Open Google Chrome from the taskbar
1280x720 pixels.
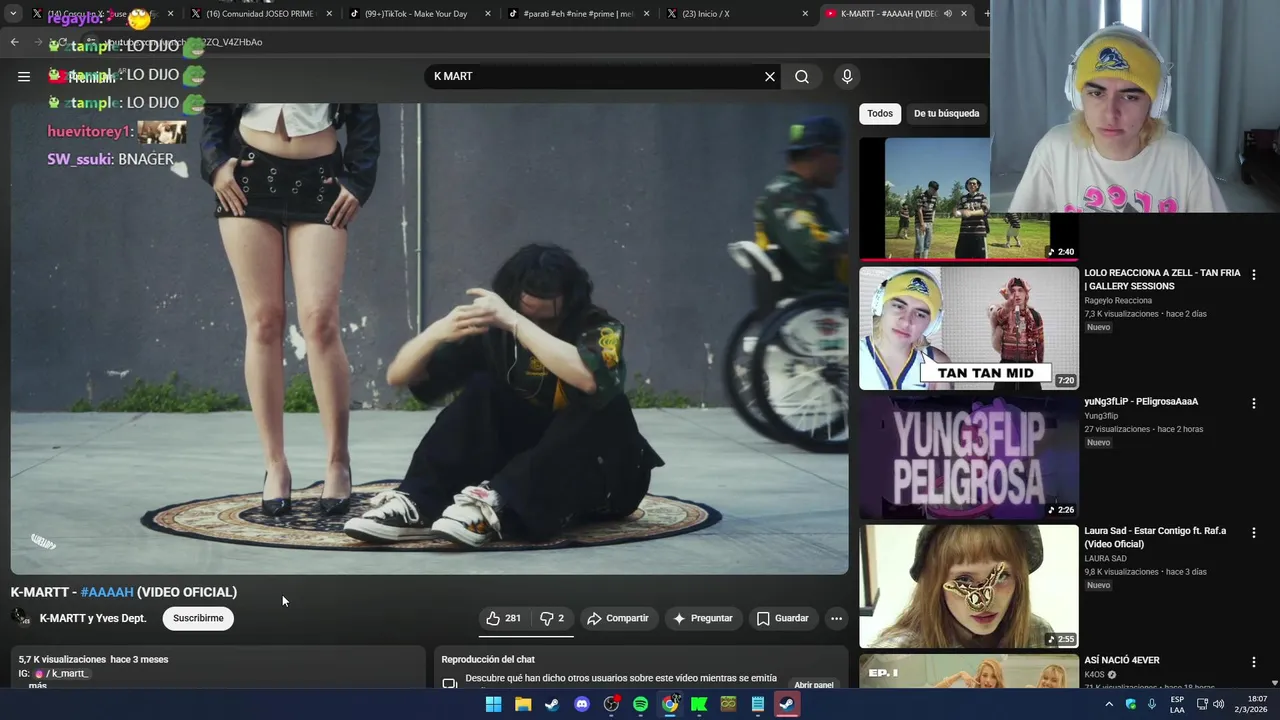pos(670,704)
